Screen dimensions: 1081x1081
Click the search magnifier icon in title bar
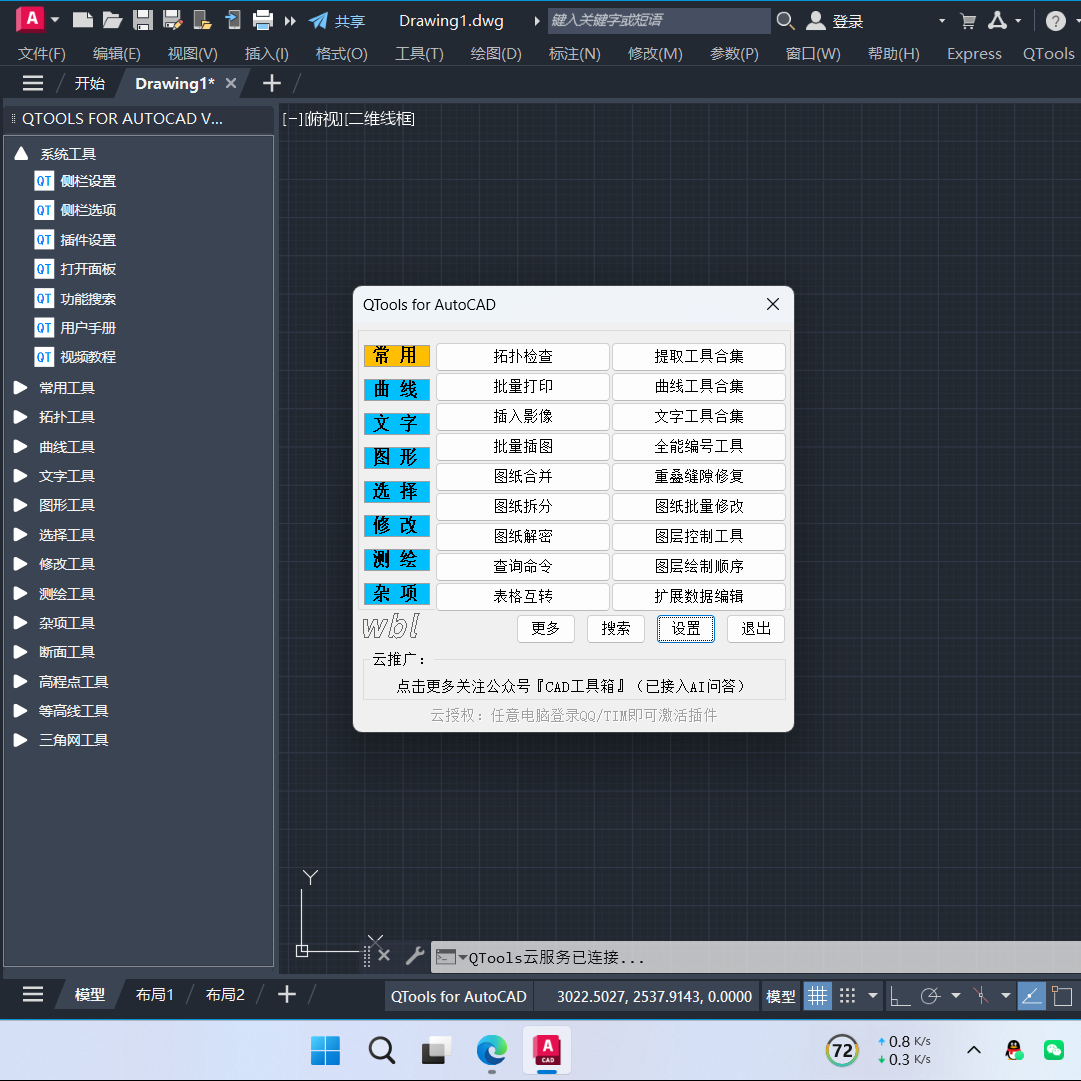pos(786,21)
